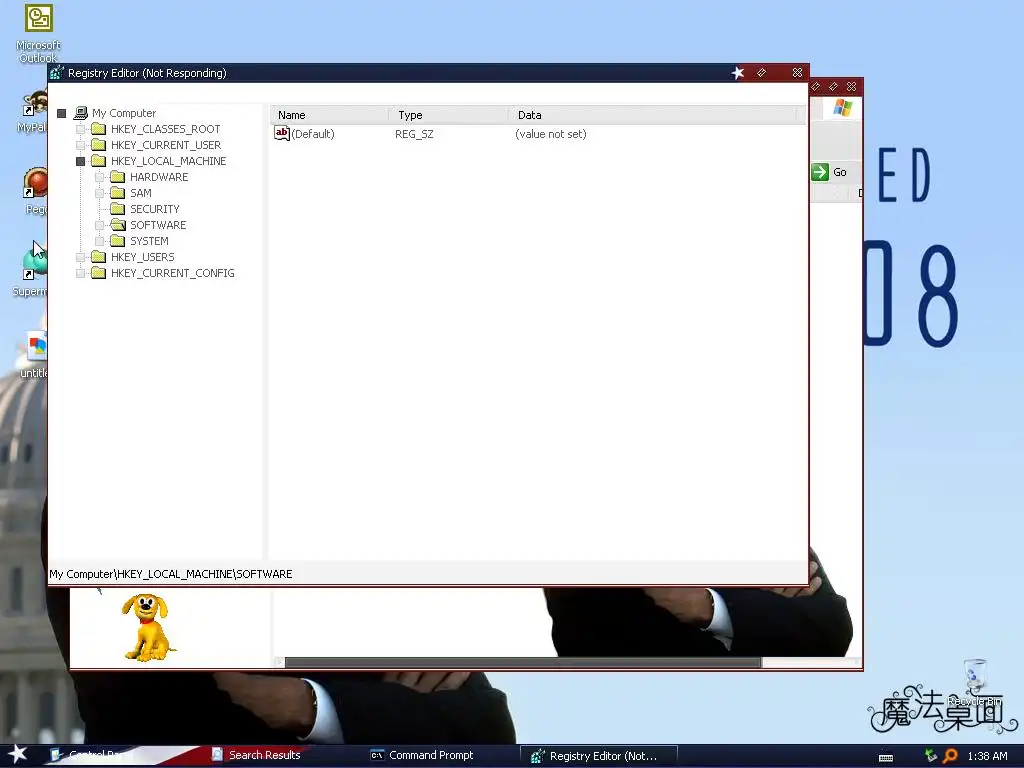This screenshot has height=768, width=1024.
Task: Click the search companion dog in back window
Action: coord(148,627)
